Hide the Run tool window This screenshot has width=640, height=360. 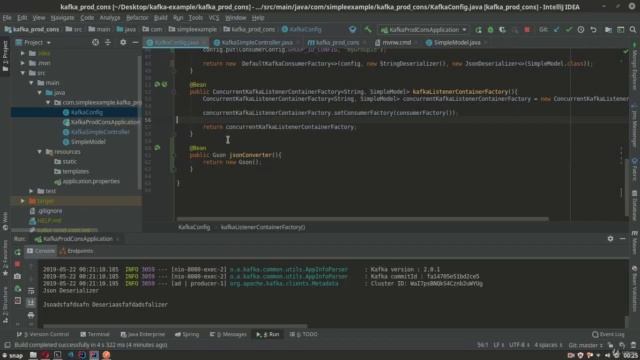coord(622,239)
